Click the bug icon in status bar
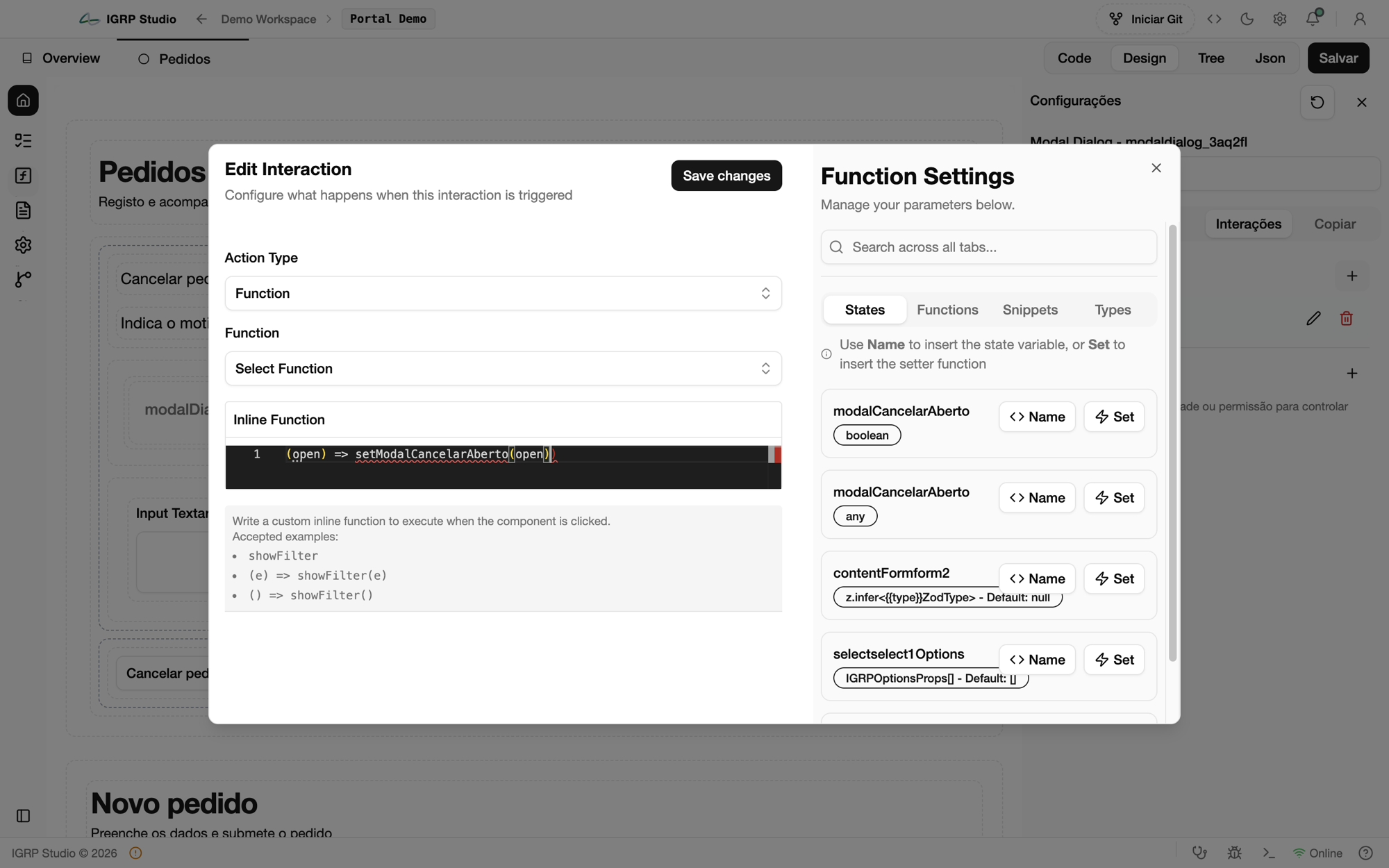The image size is (1389, 868). 1234,853
